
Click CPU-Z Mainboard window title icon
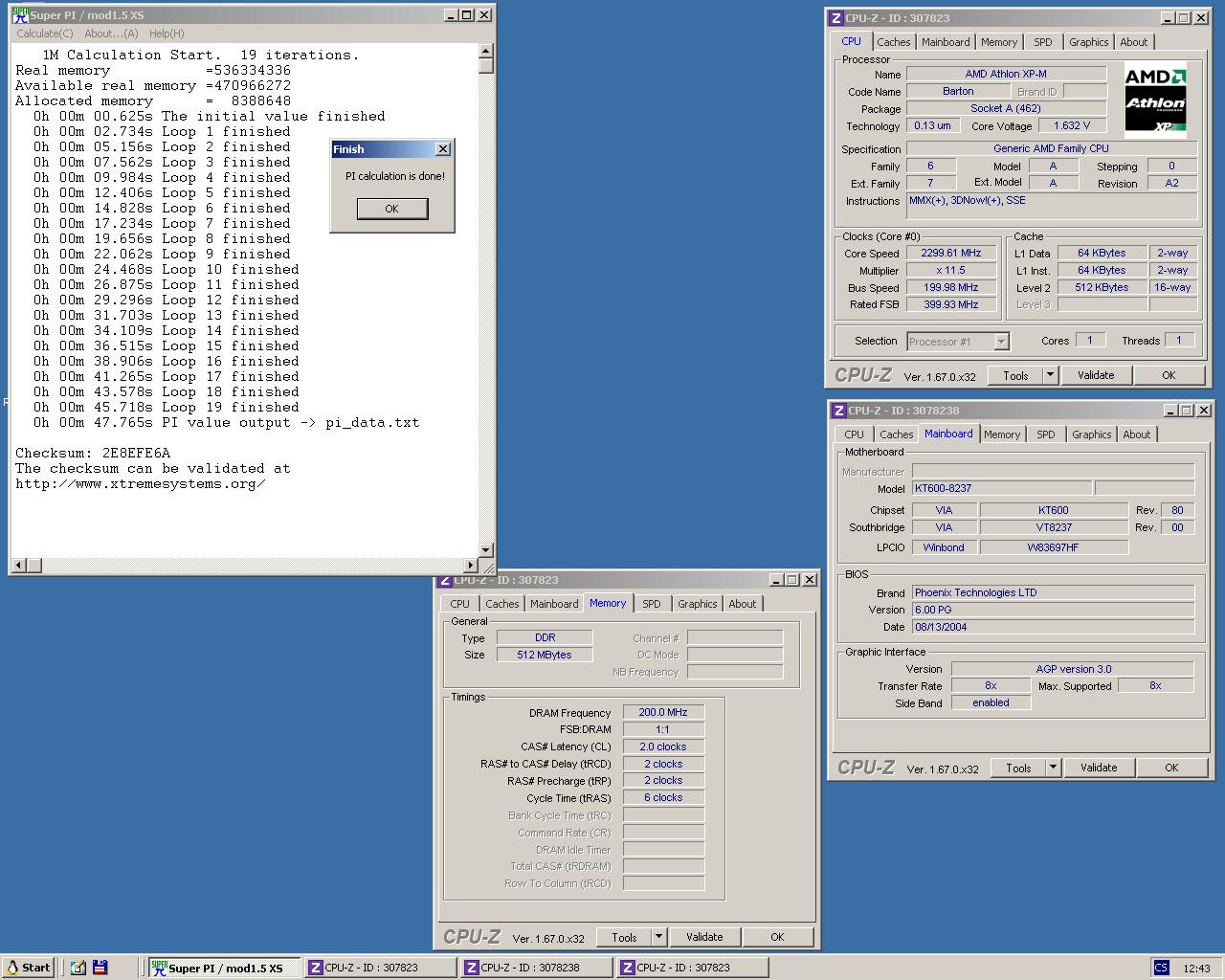838,411
